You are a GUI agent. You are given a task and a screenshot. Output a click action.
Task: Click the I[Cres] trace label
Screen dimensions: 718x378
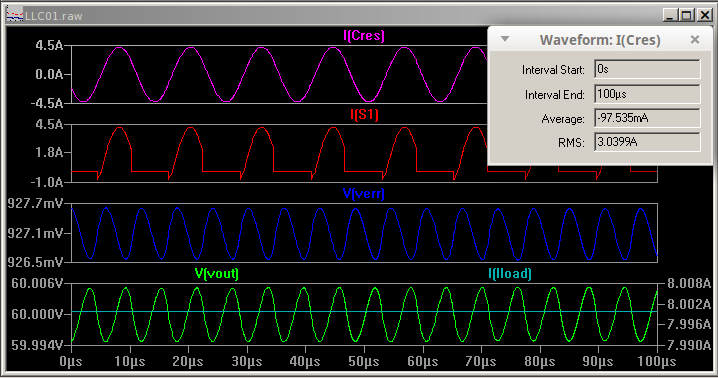[x=364, y=35]
